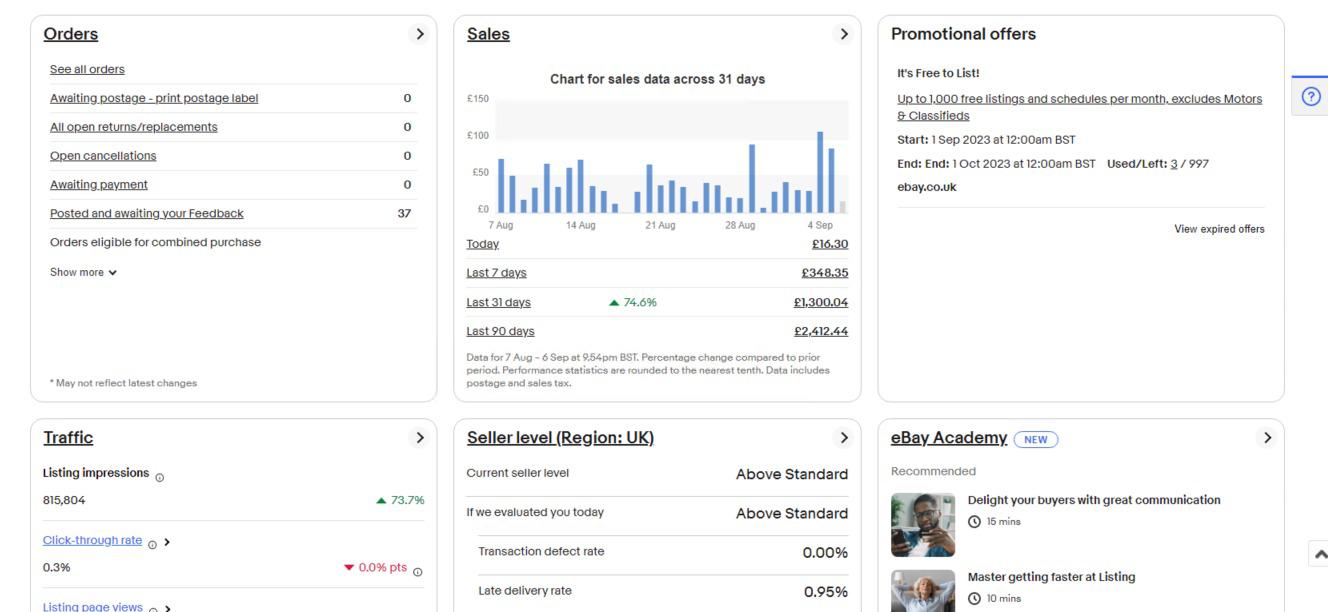Open Seller level (Region: UK) heading
Image resolution: width=1328 pixels, height=612 pixels.
tap(560, 438)
